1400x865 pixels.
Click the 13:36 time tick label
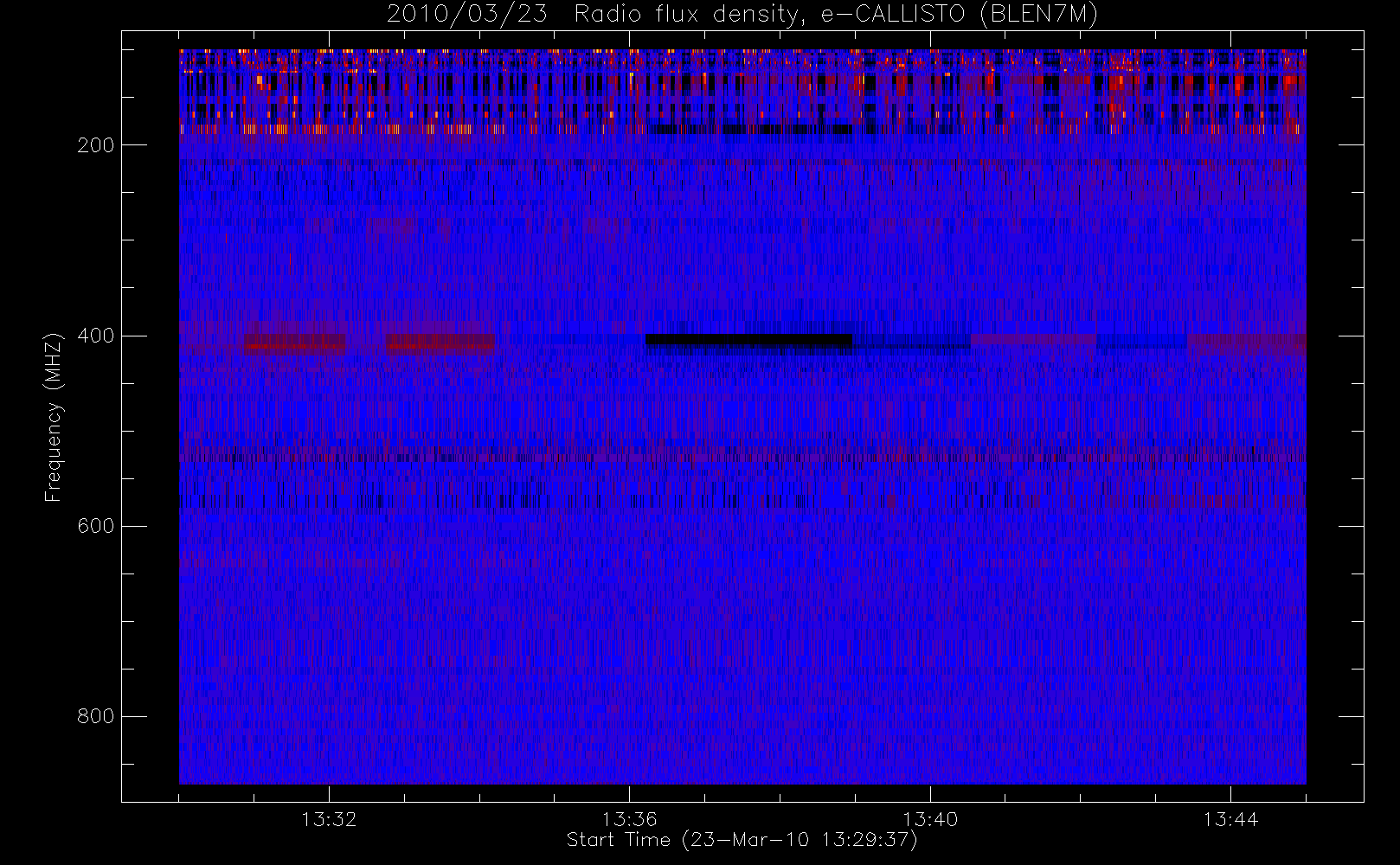630,818
